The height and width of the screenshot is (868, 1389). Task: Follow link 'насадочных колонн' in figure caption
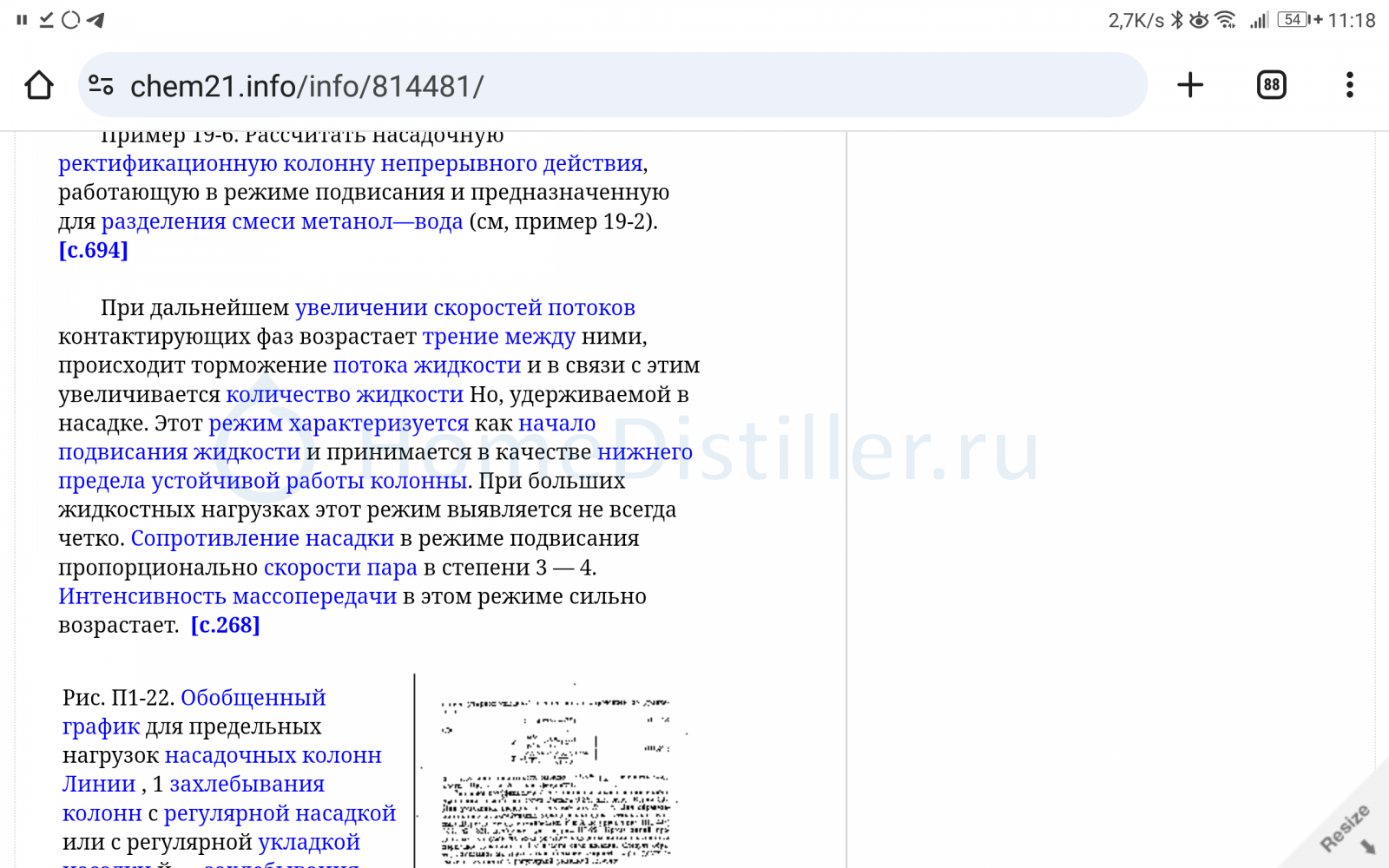tap(273, 755)
